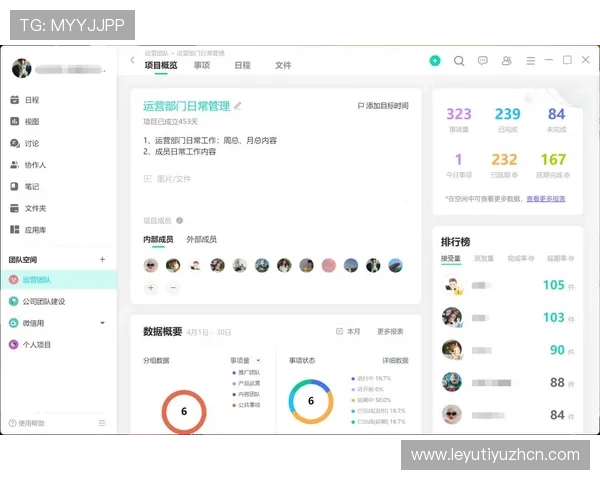Select the 内部成员 tab
Viewport: 600px width, 480px height.
[x=158, y=240]
